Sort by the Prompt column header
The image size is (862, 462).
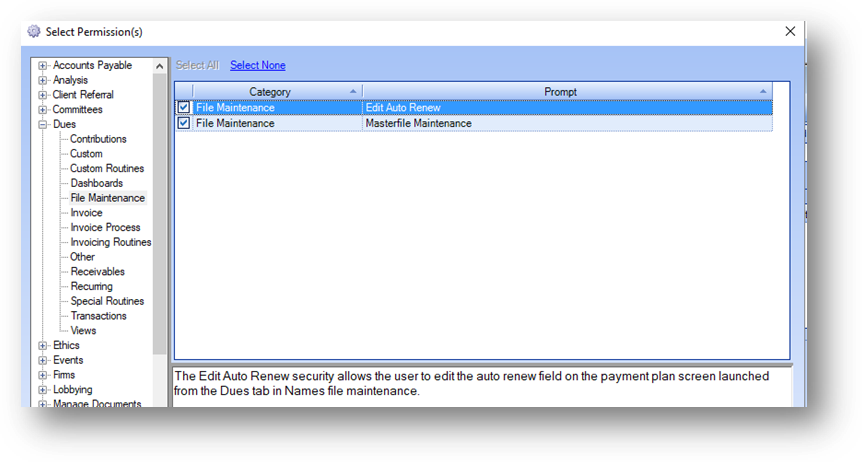click(560, 92)
